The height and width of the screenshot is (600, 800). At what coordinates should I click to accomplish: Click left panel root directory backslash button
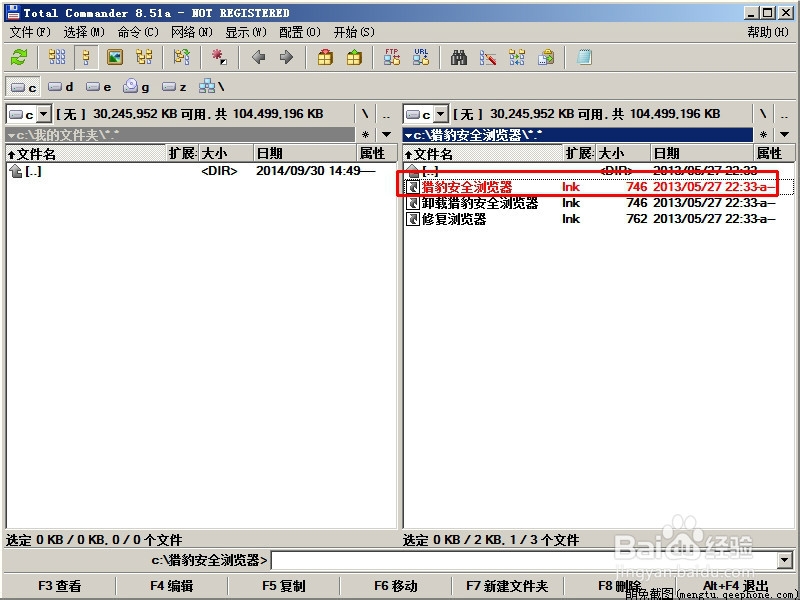(365, 114)
